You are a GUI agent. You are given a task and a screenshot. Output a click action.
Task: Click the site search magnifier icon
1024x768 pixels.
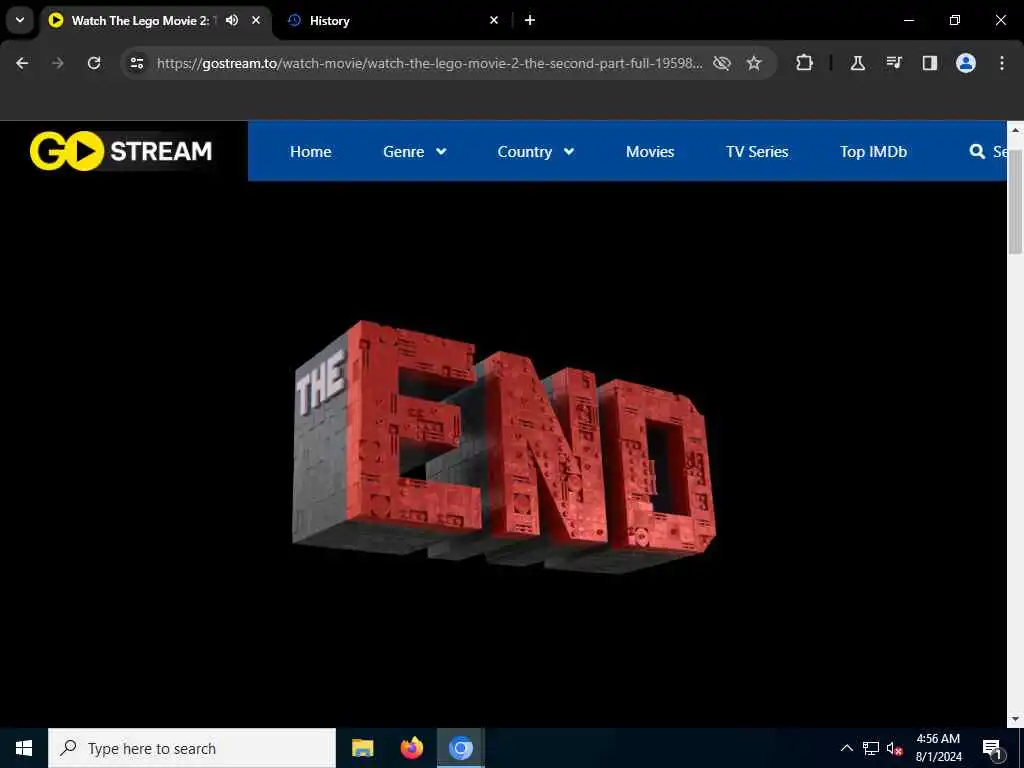click(x=977, y=152)
